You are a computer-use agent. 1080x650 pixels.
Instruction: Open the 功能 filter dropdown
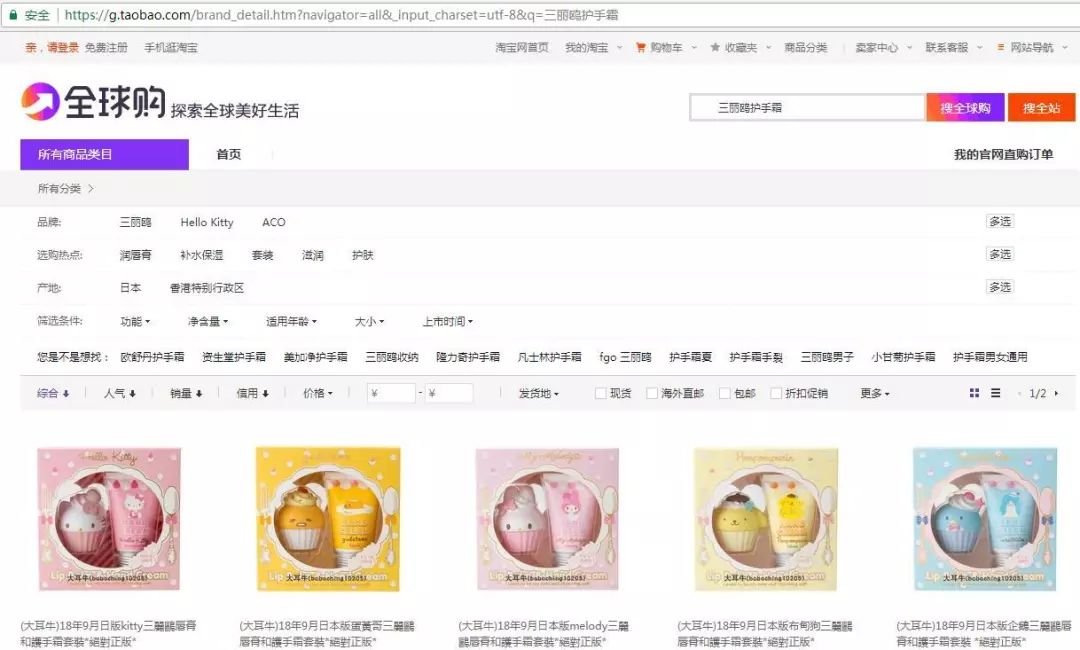point(135,322)
